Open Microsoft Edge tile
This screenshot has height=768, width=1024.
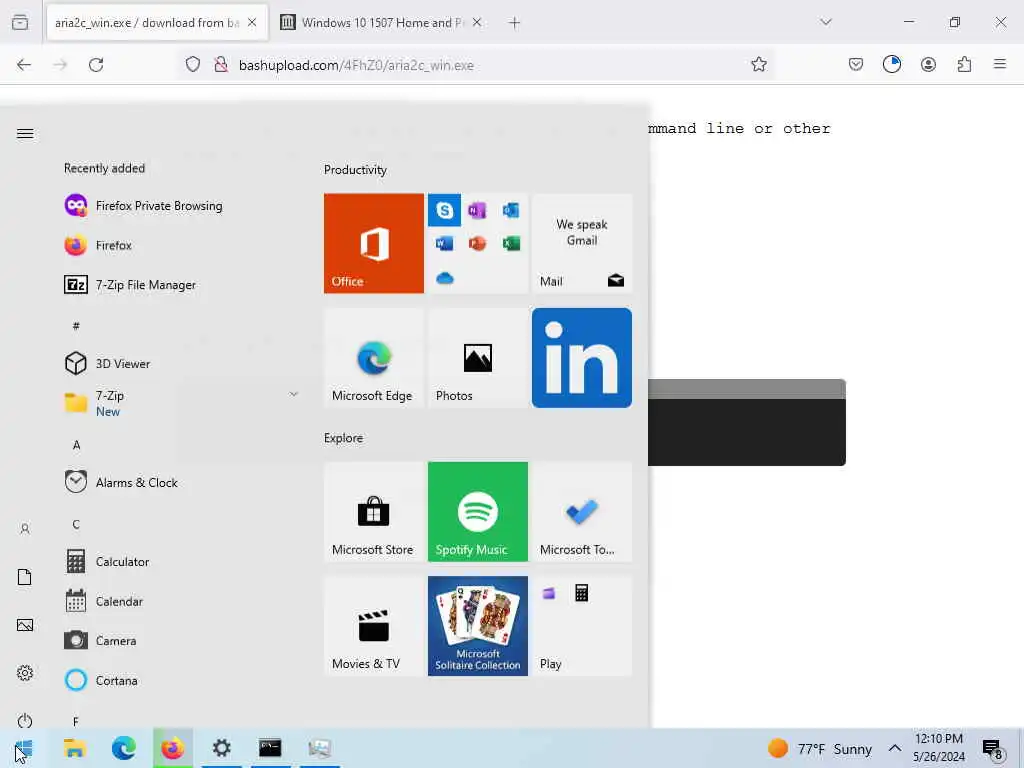tap(374, 358)
